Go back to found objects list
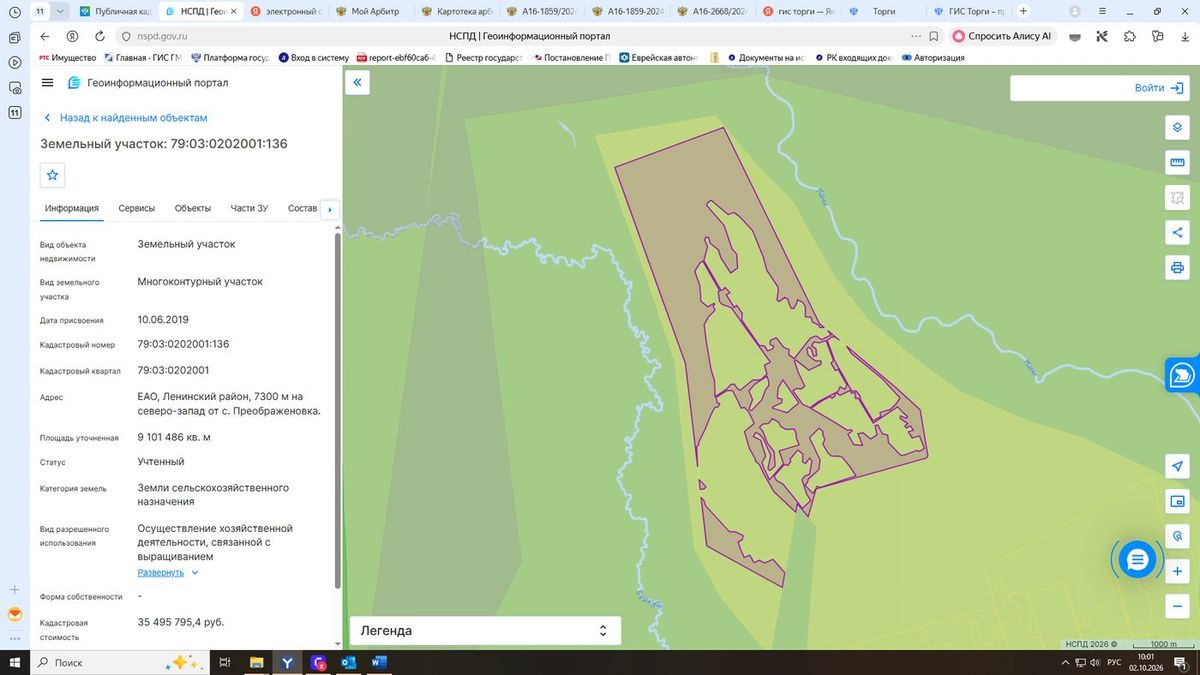Screen dimensions: 1200x675 tap(124, 118)
